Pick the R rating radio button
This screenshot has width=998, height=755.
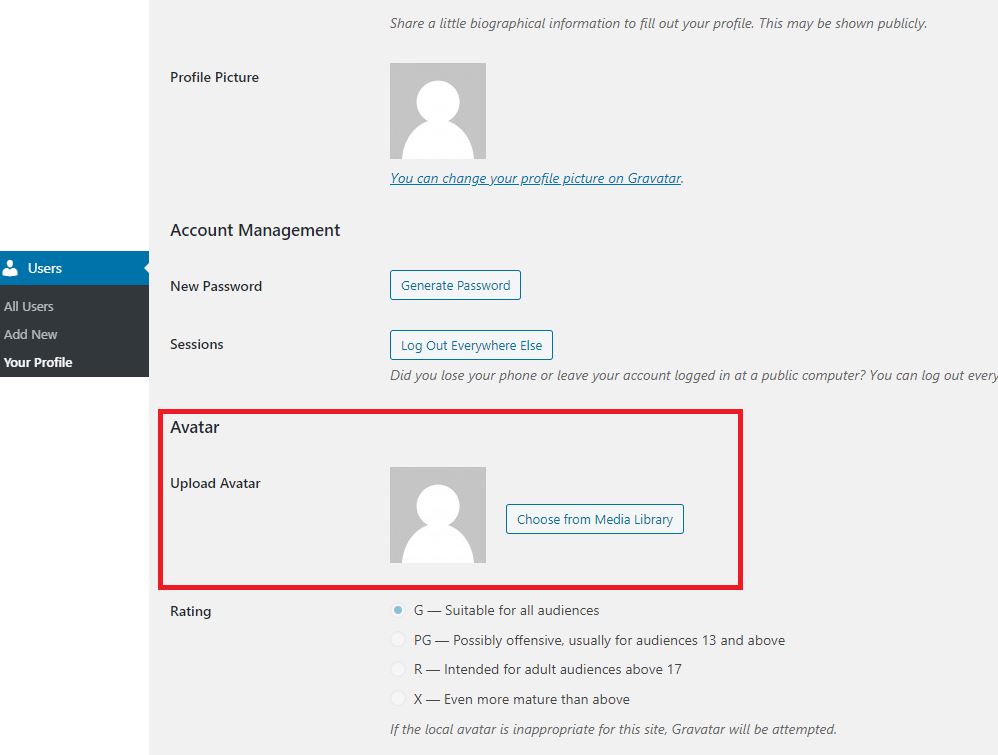399,669
